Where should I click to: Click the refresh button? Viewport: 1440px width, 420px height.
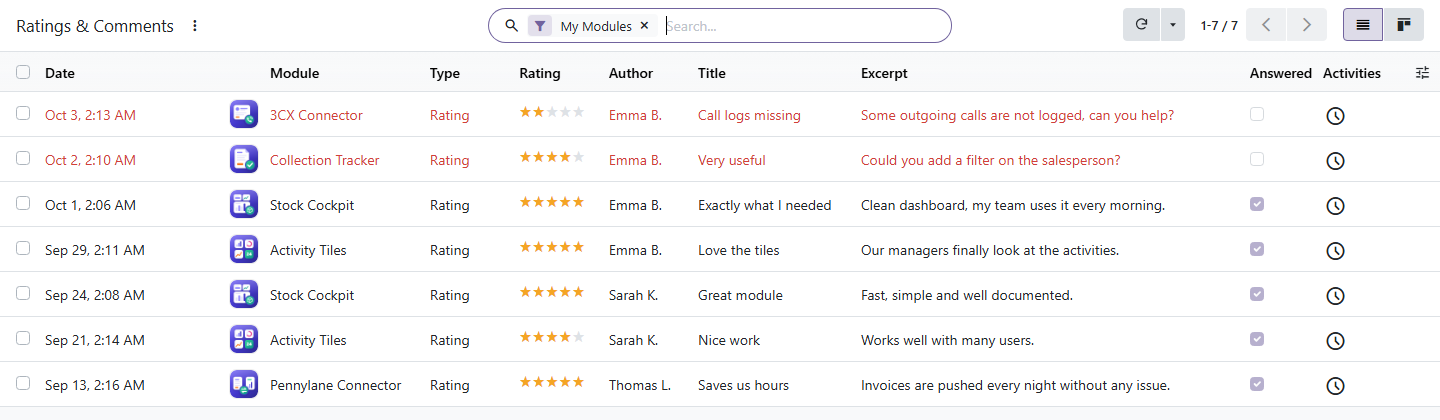point(1141,25)
